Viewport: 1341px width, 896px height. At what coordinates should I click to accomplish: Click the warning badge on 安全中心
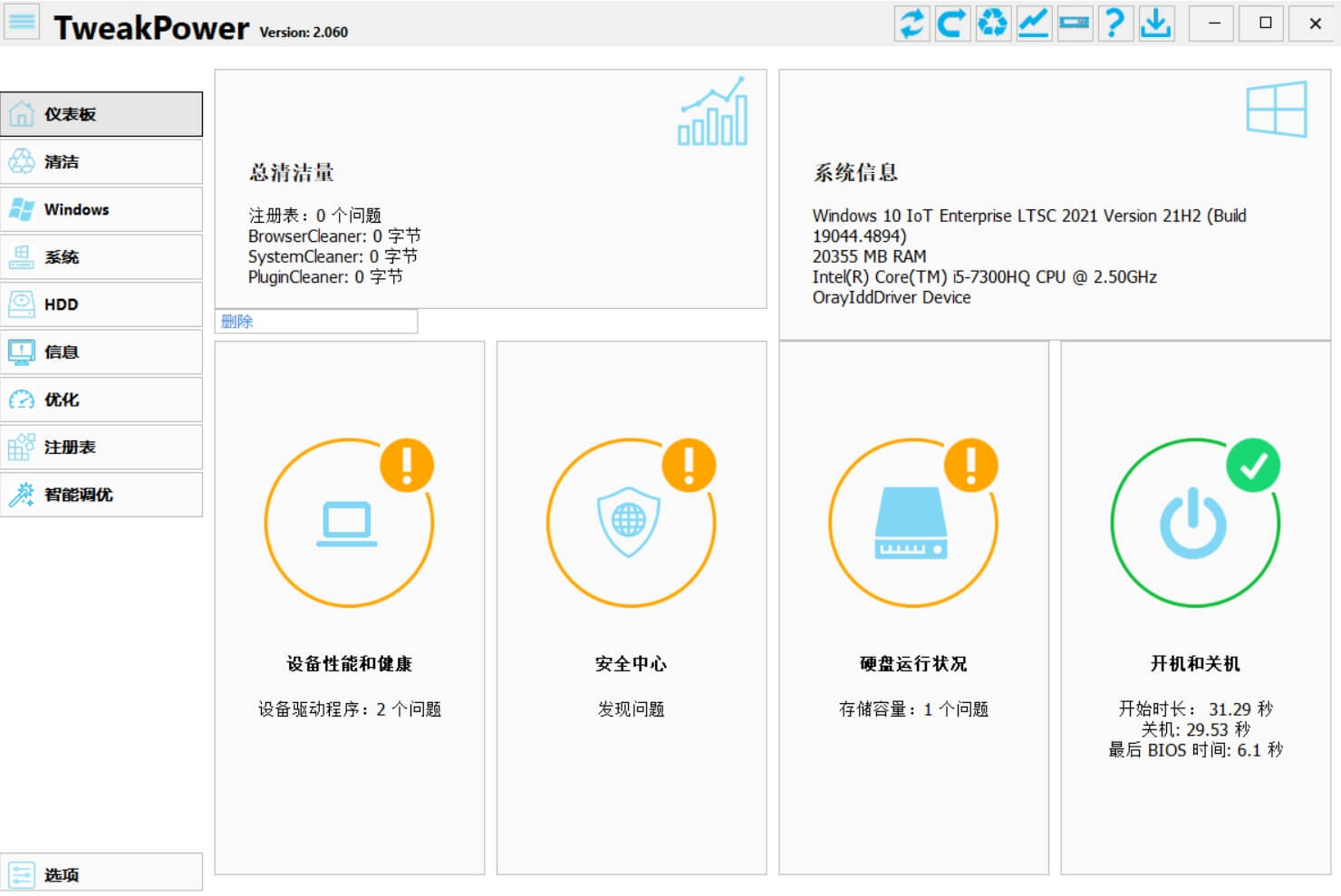(689, 465)
